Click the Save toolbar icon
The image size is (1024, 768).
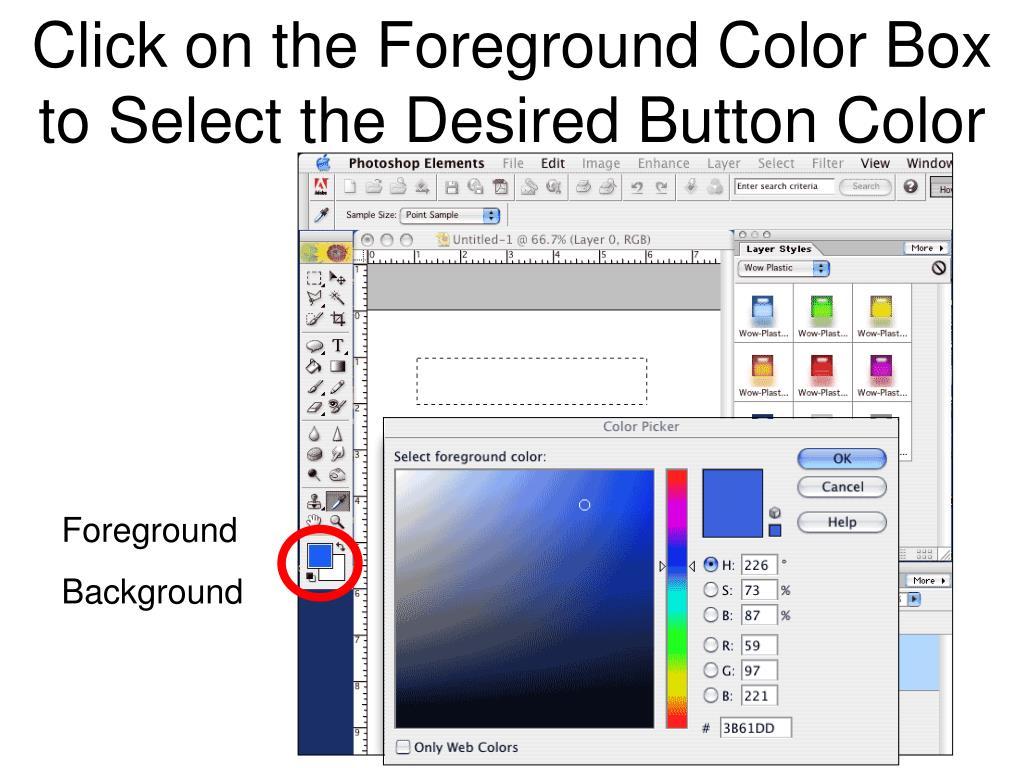[x=451, y=188]
